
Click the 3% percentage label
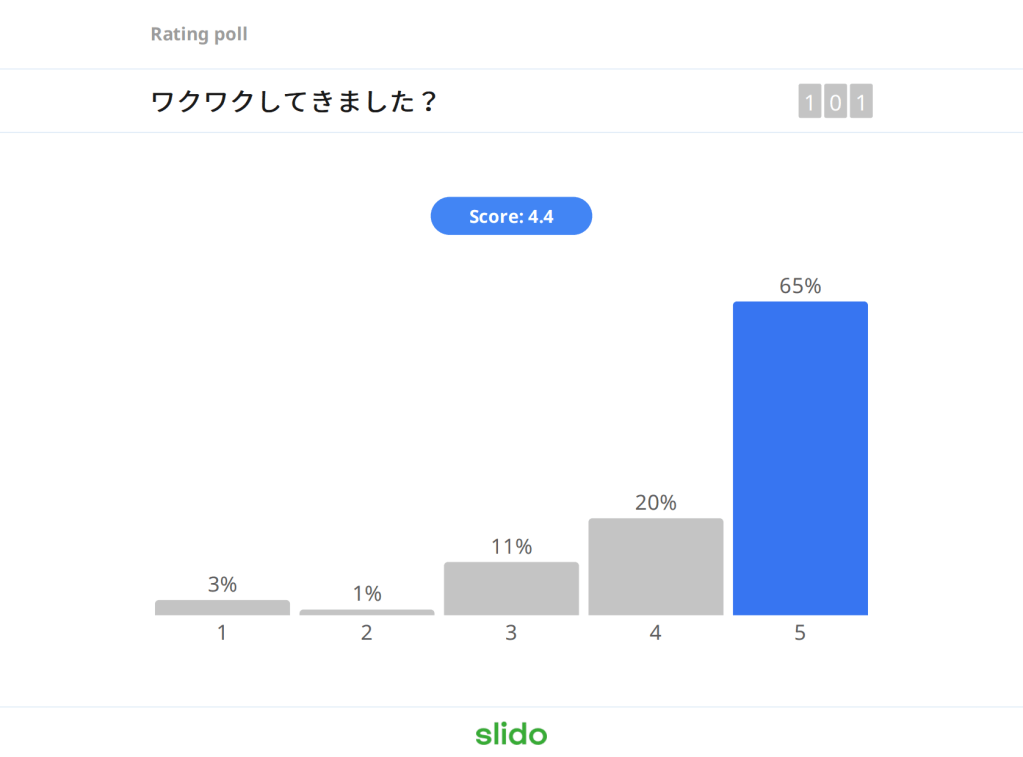(222, 585)
